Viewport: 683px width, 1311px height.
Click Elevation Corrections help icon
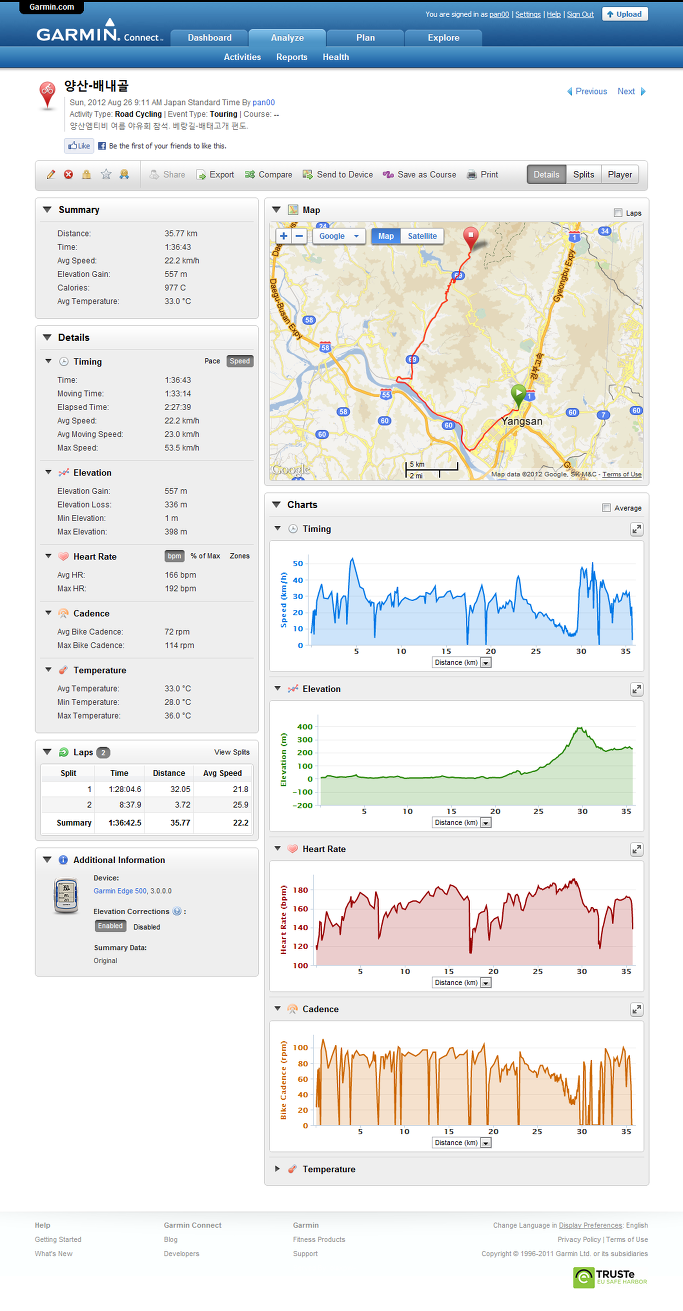pyautogui.click(x=177, y=911)
